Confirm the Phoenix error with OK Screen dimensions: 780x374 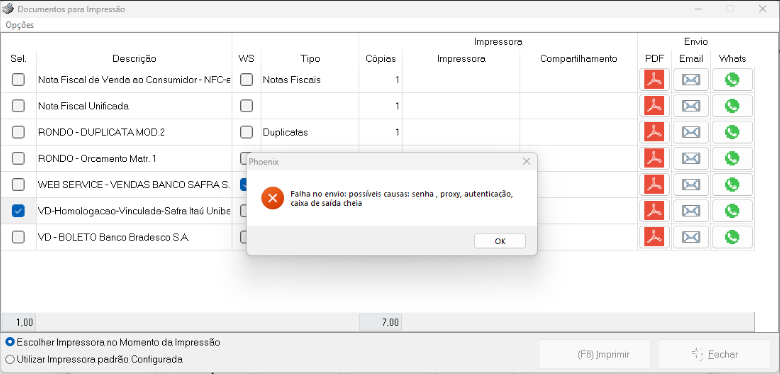click(x=500, y=241)
